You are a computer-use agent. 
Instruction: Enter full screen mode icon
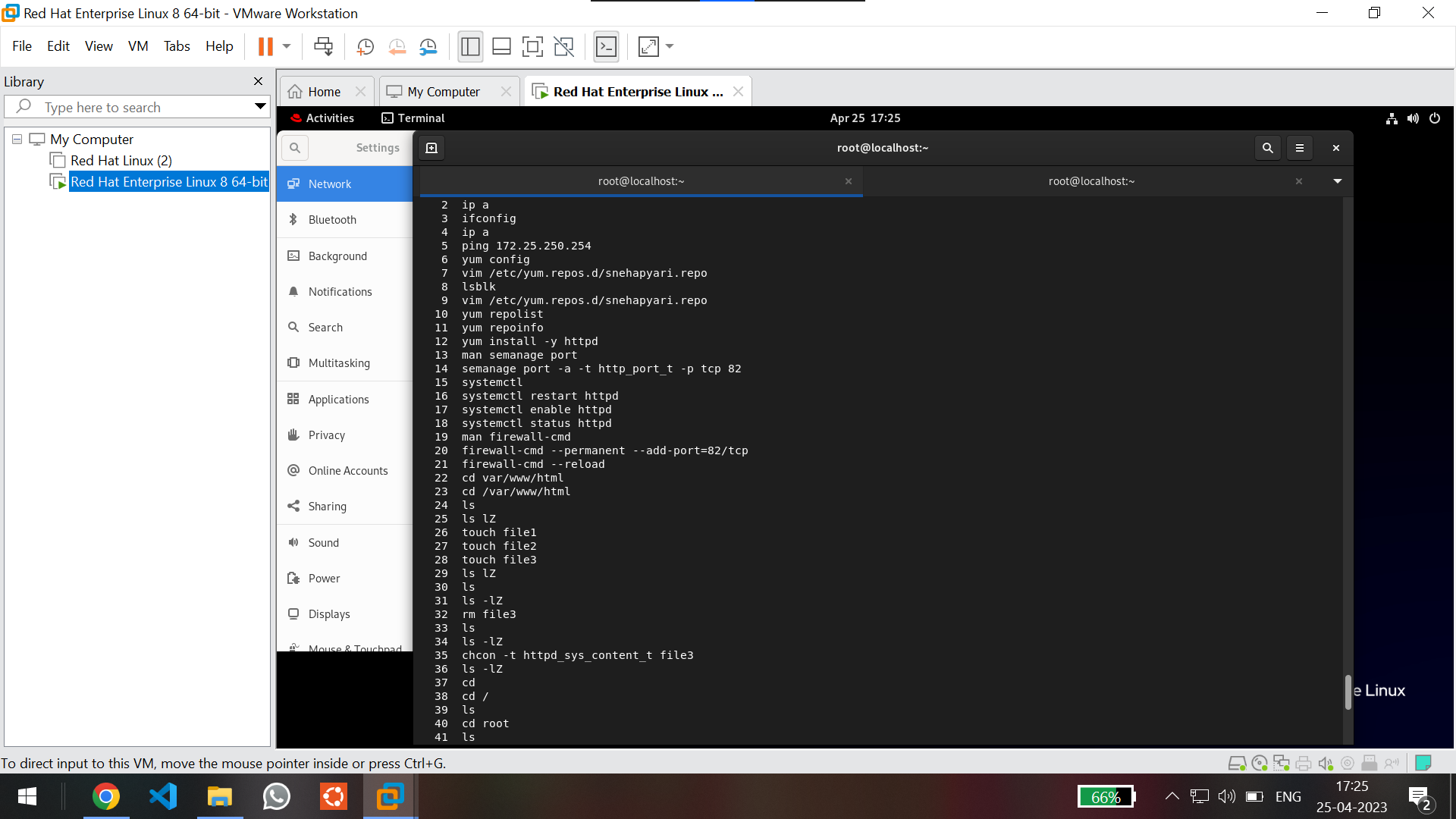pos(532,47)
